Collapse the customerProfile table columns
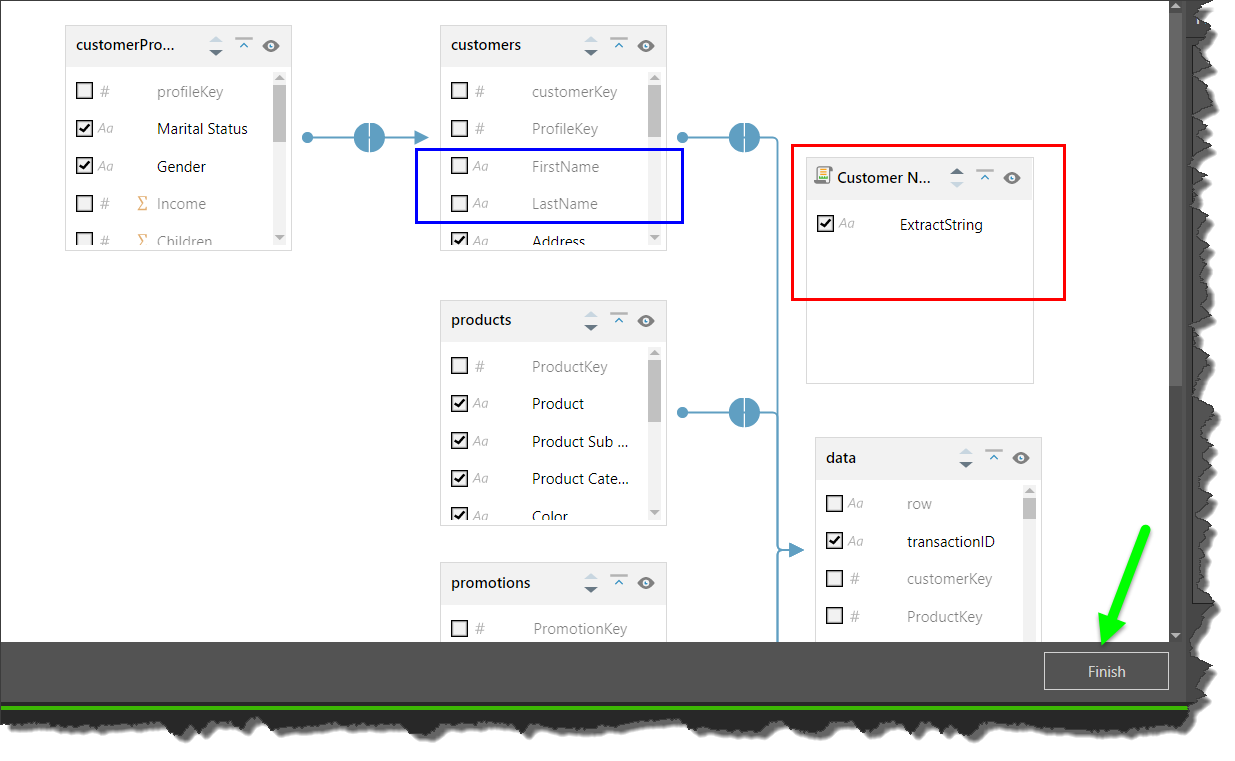The width and height of the screenshot is (1235, 761). pyautogui.click(x=244, y=45)
